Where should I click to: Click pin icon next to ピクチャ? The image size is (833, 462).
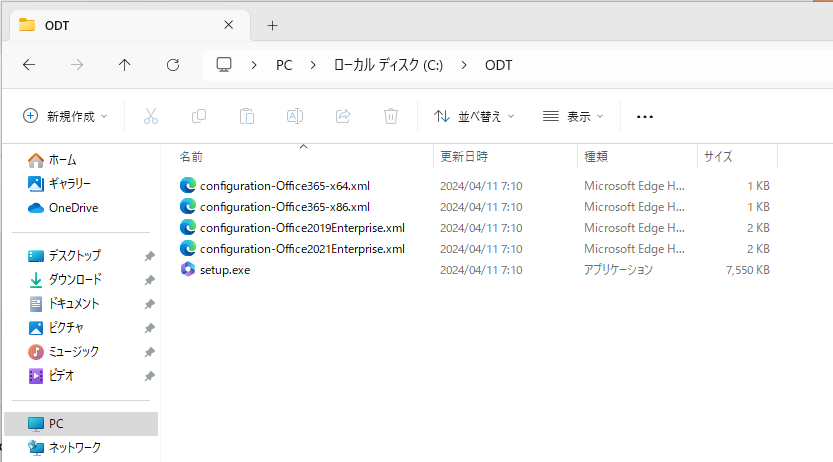pyautogui.click(x=149, y=328)
